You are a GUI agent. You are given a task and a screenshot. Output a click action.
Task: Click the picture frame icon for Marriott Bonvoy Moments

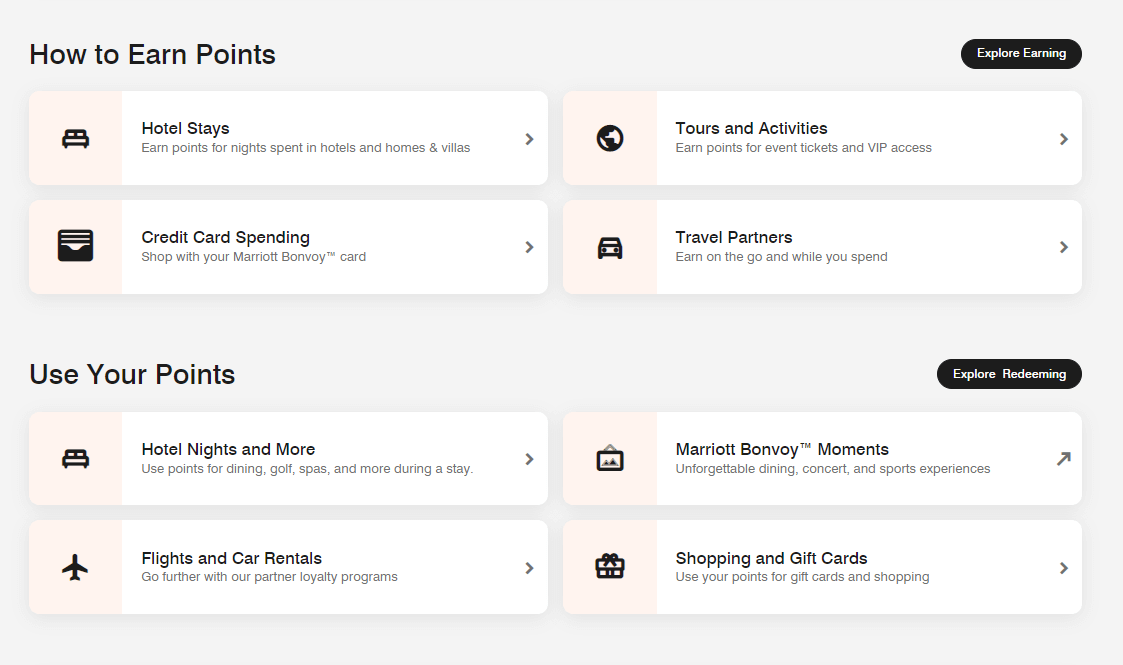[x=610, y=458]
